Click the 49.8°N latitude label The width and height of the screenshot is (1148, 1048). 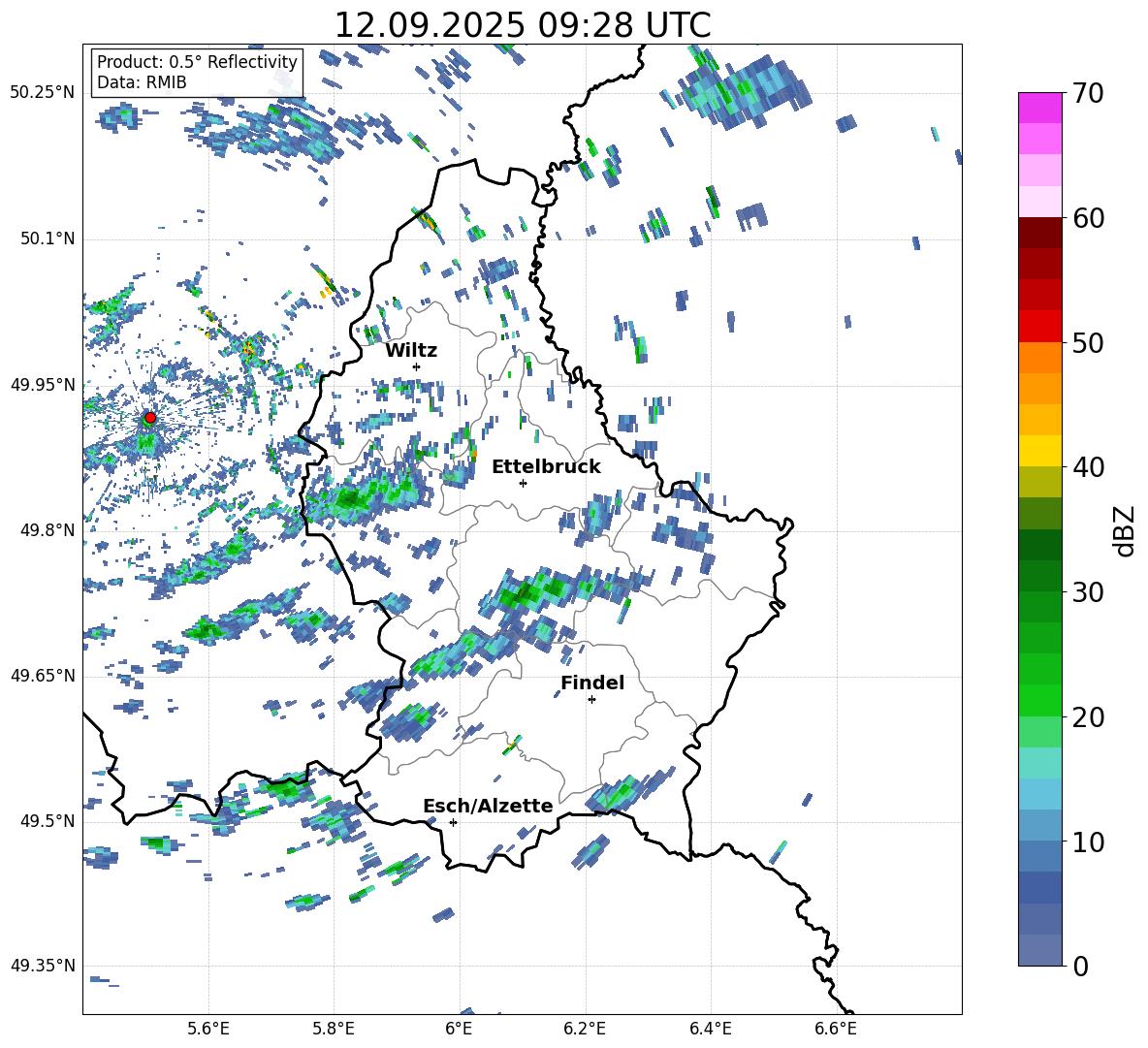point(47,530)
